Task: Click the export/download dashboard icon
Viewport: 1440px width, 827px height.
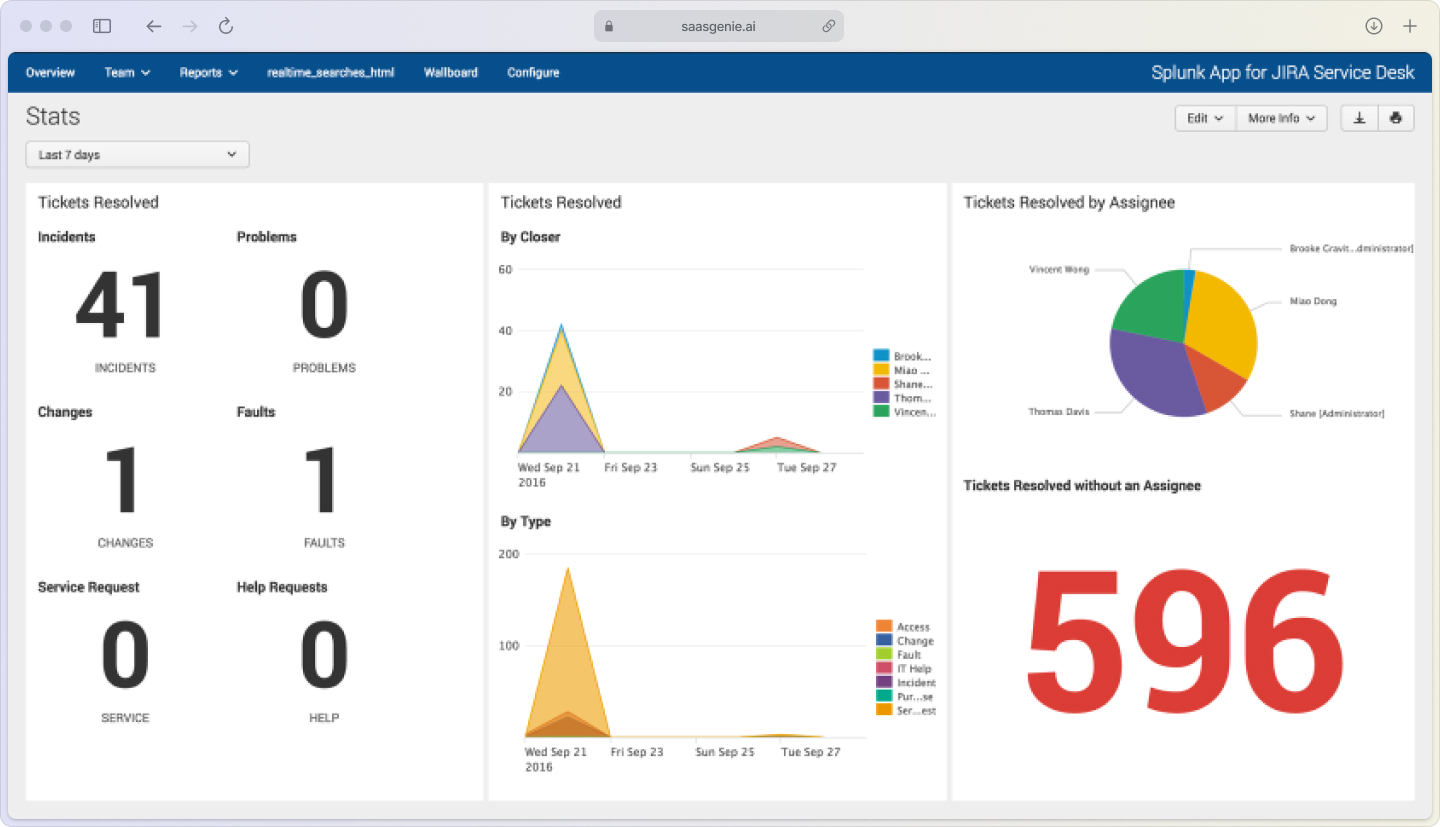Action: pos(1358,118)
